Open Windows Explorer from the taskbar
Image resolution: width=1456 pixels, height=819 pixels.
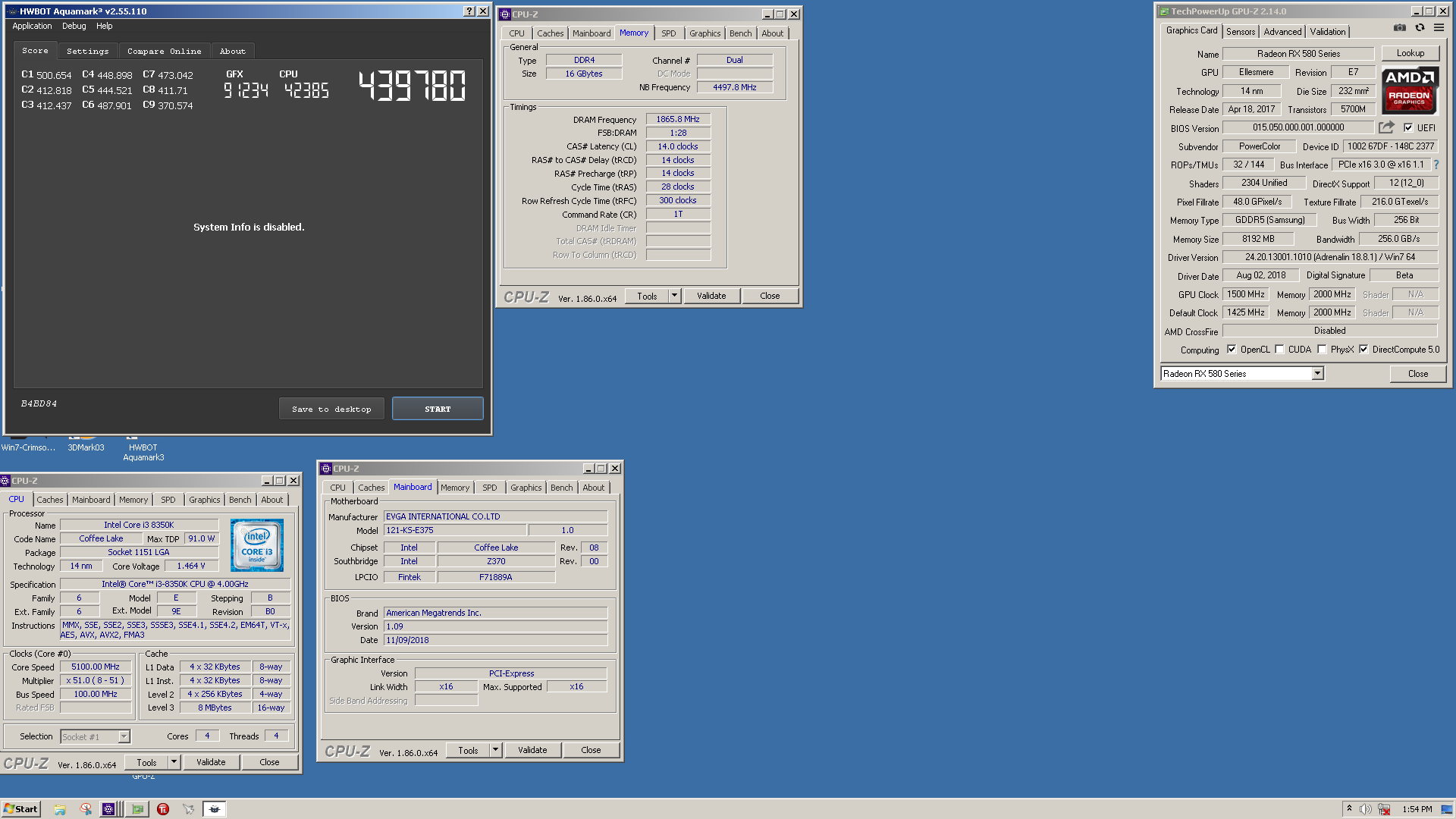(60, 809)
